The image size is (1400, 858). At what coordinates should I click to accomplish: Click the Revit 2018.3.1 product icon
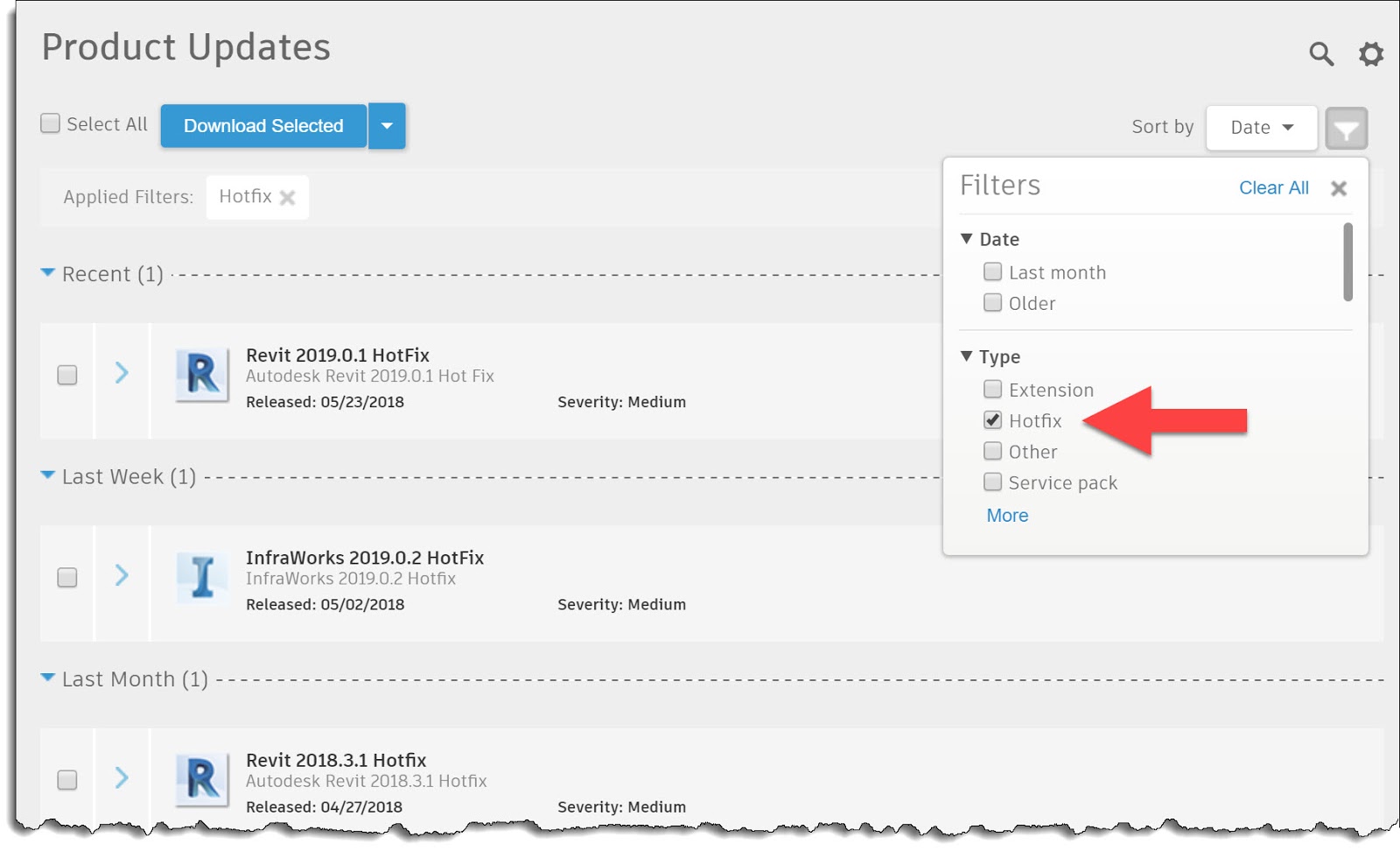tap(201, 777)
